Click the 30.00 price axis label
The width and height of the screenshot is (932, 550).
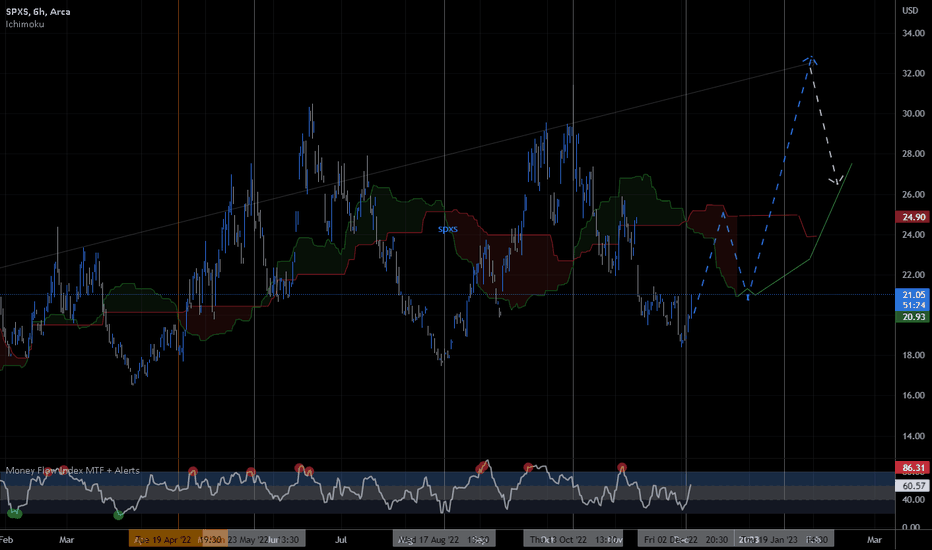(x=913, y=114)
